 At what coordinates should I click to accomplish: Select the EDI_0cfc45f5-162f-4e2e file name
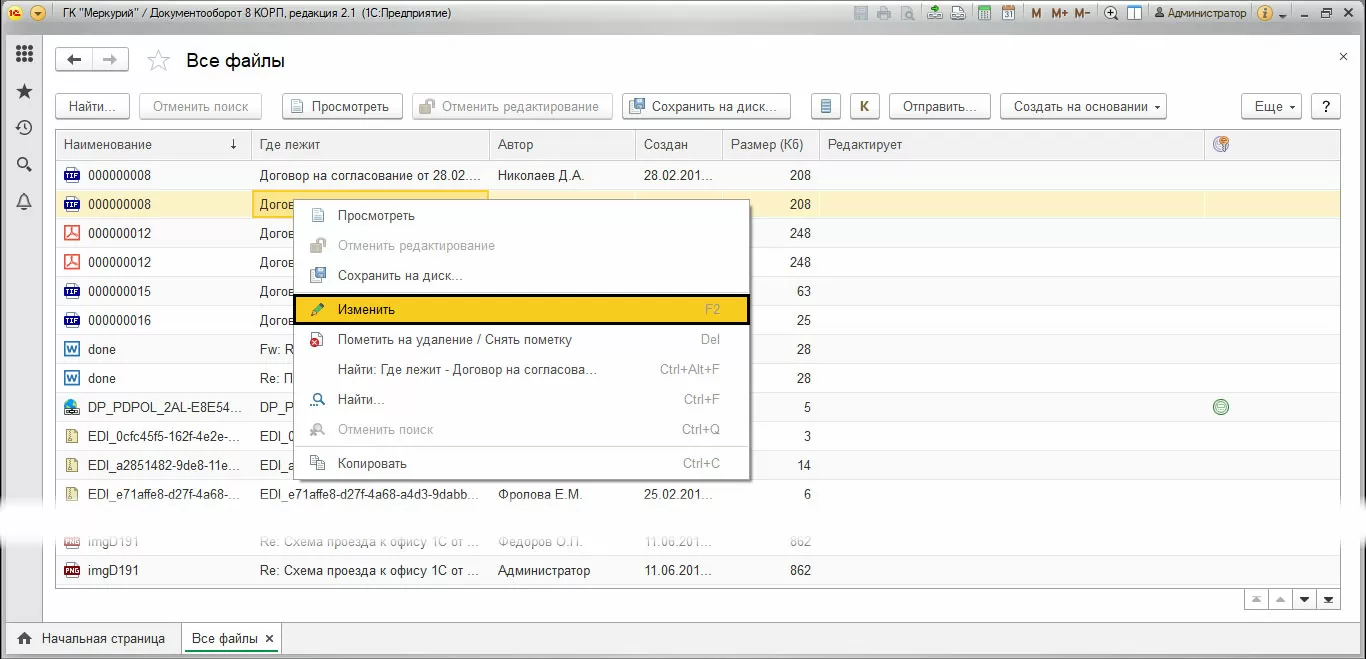(164, 436)
